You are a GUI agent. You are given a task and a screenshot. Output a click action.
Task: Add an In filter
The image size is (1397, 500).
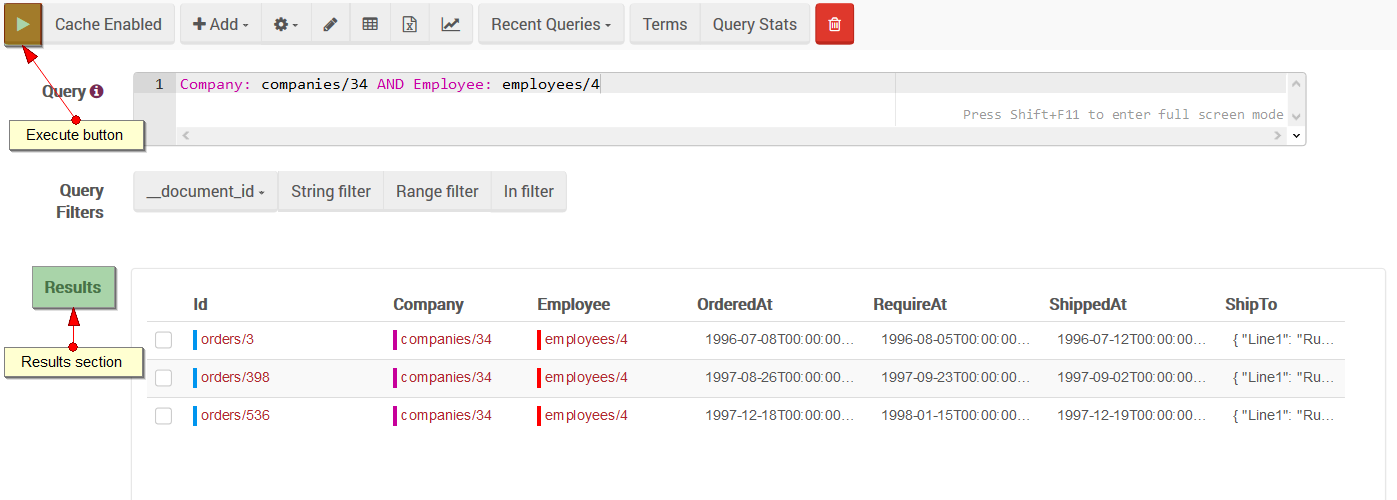tap(529, 191)
